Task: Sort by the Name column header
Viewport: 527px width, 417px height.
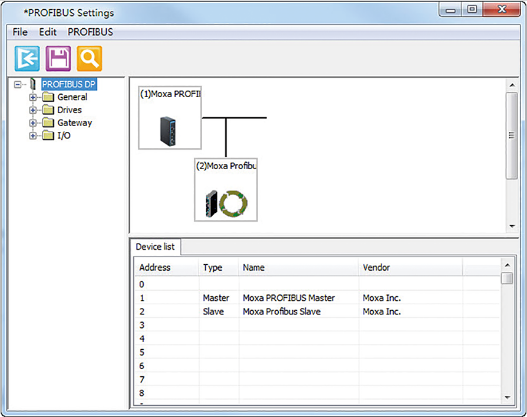Action: click(x=299, y=267)
